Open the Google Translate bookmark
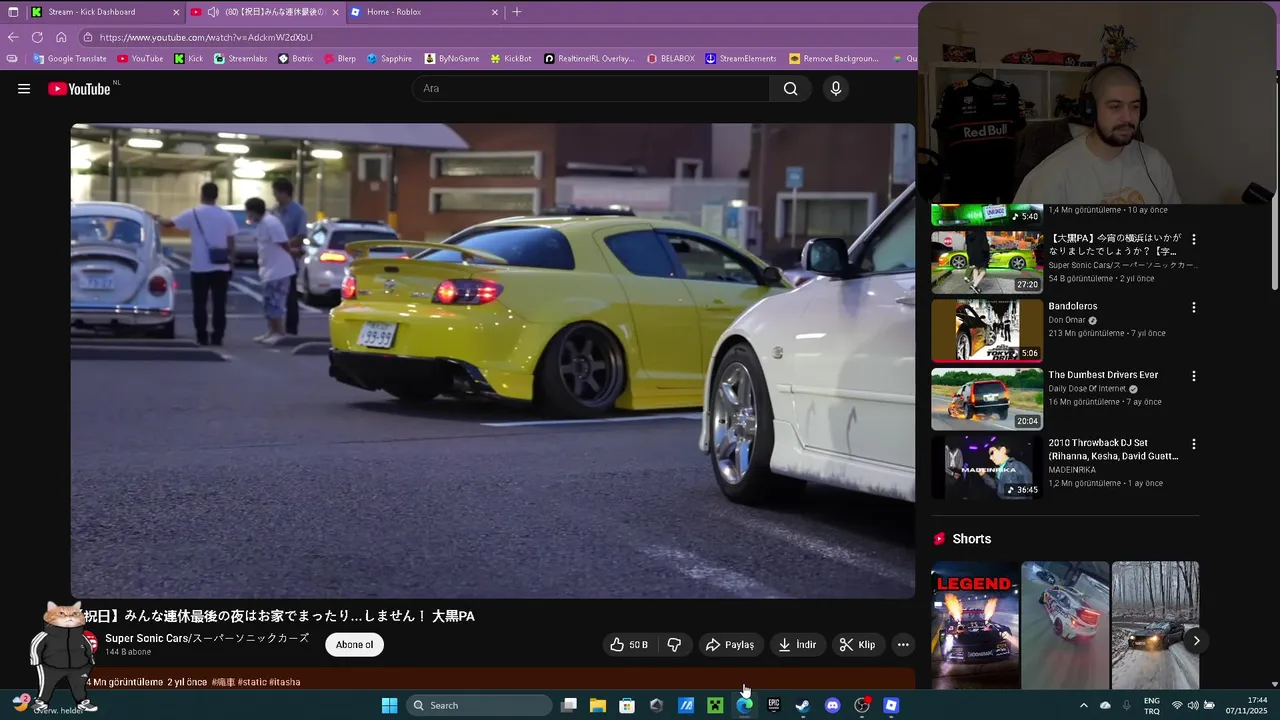Image resolution: width=1280 pixels, height=720 pixels. 69,58
